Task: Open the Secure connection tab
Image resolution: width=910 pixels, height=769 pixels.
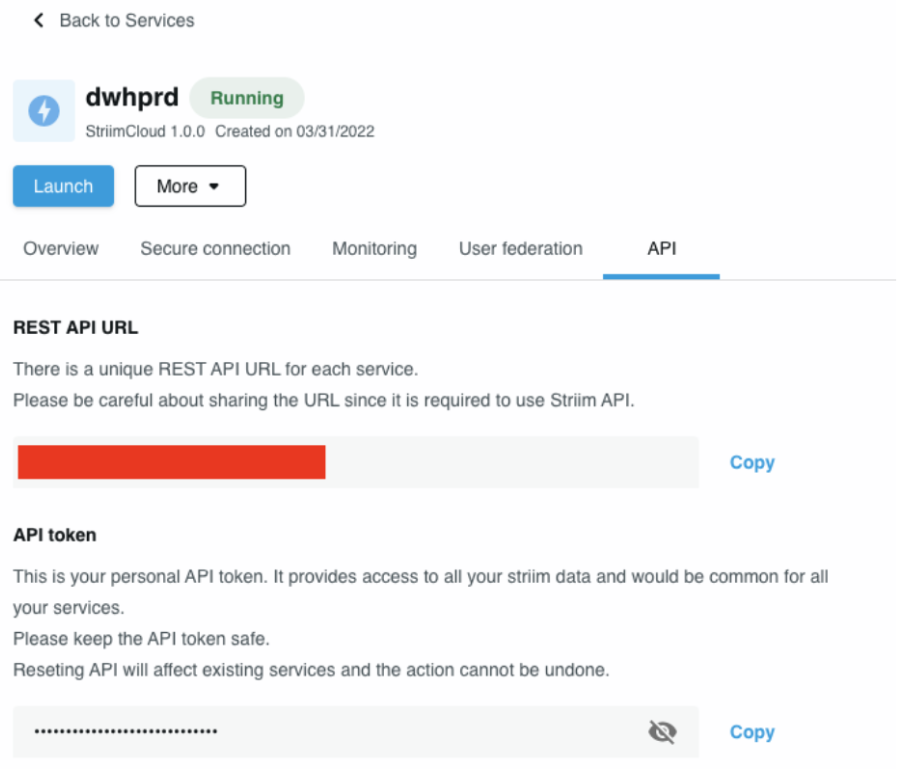Action: [x=215, y=248]
